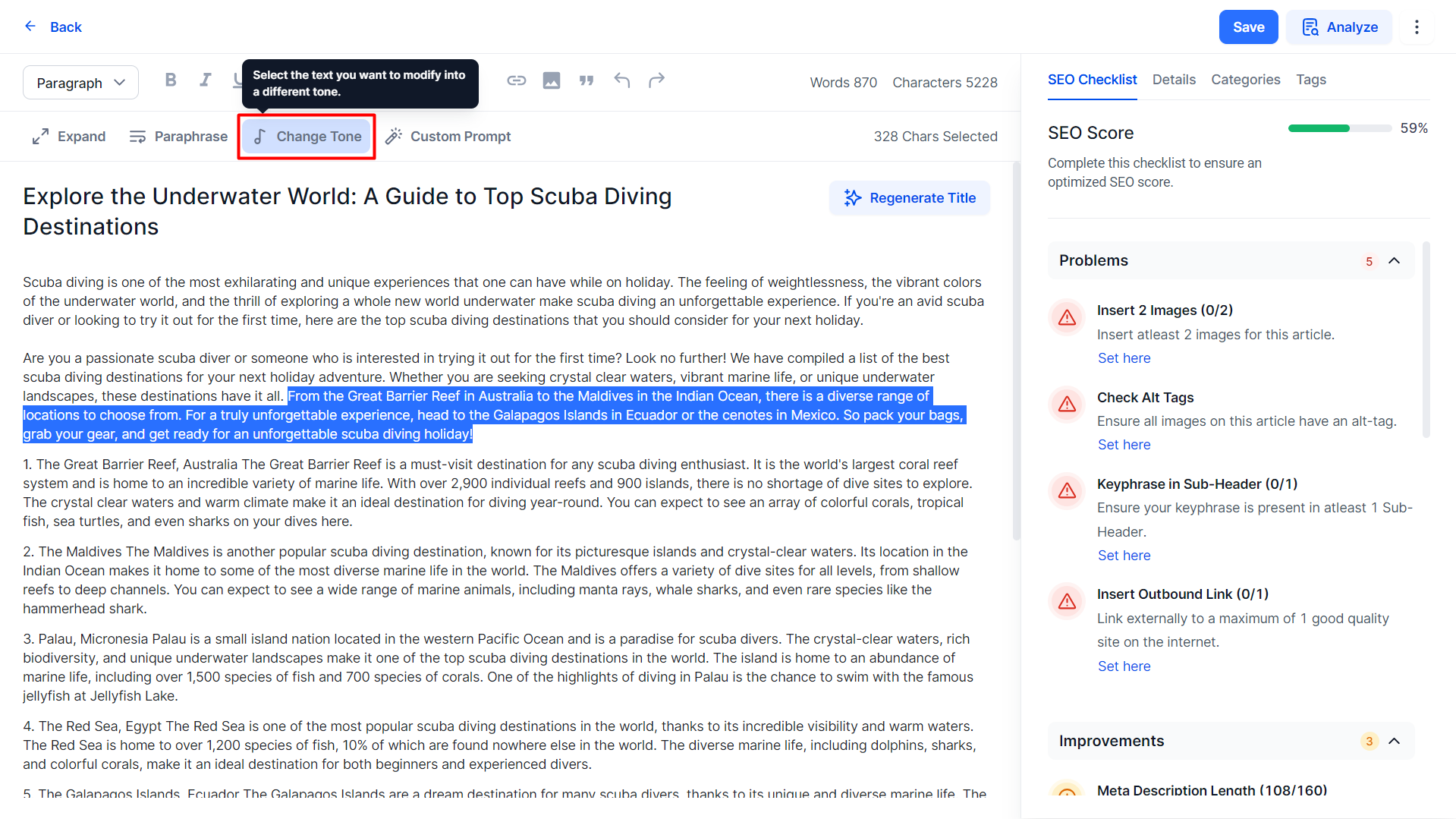Open the three-dot more options menu
Screen dimensions: 1456x819
click(1417, 27)
